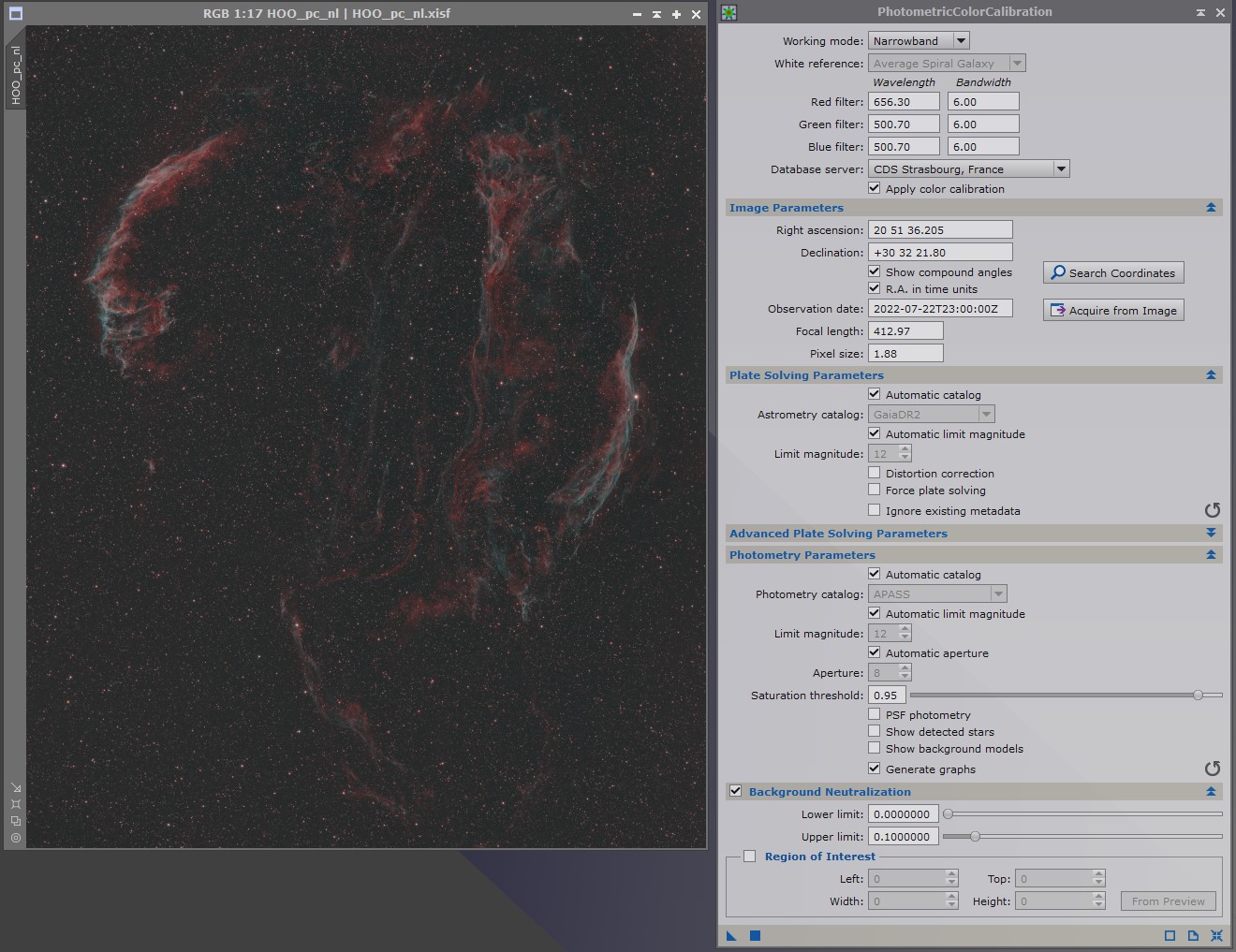The height and width of the screenshot is (952, 1236).
Task: Select the HOO_pc_nl vertical view tab
Action: 15,75
